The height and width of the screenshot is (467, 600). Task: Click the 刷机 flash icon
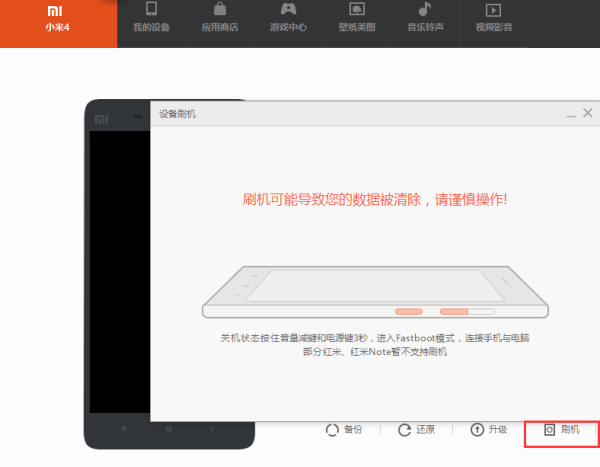[x=549, y=430]
